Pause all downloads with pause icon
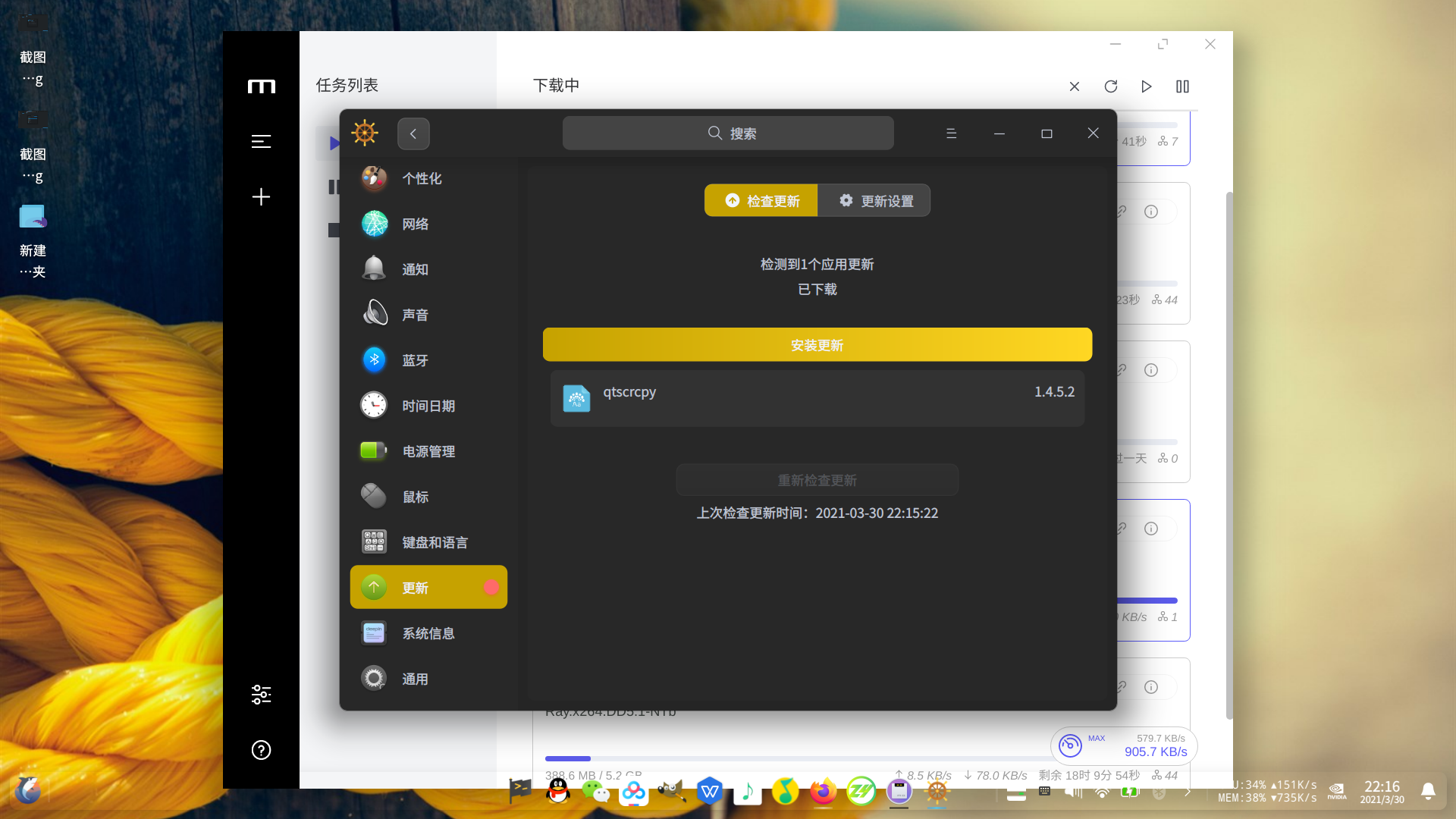Image resolution: width=1456 pixels, height=819 pixels. coord(1182,86)
